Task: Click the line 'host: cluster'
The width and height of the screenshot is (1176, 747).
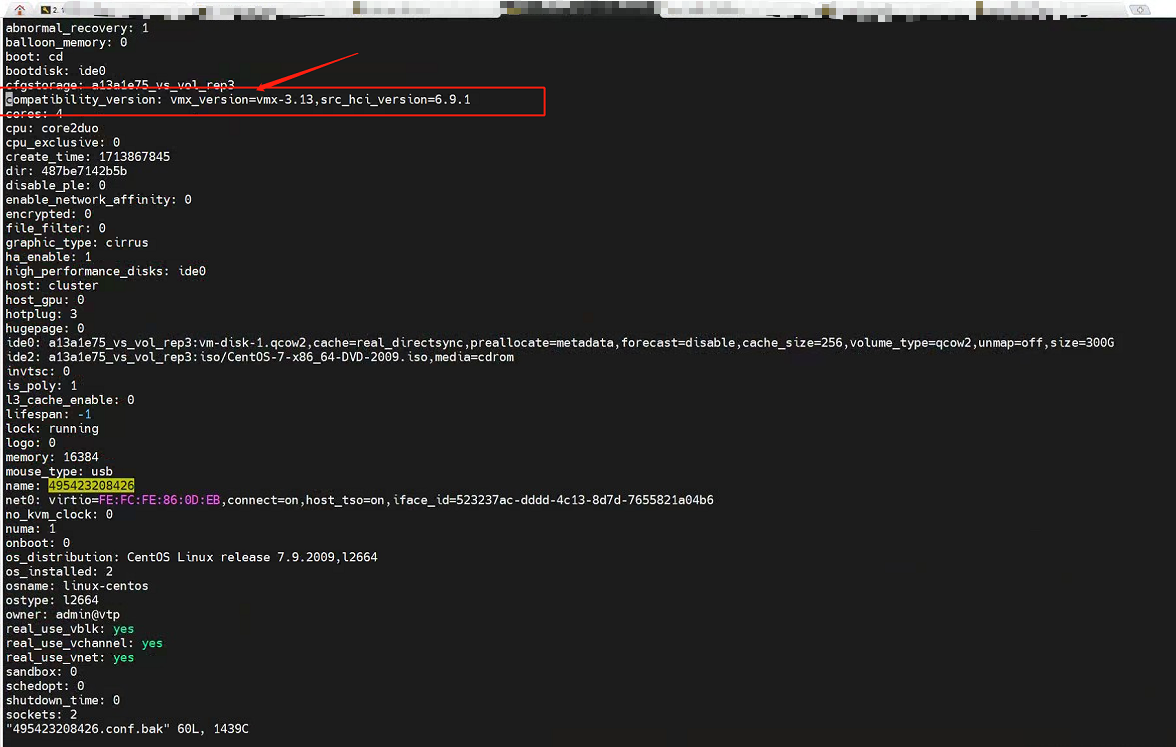Action: coord(52,285)
